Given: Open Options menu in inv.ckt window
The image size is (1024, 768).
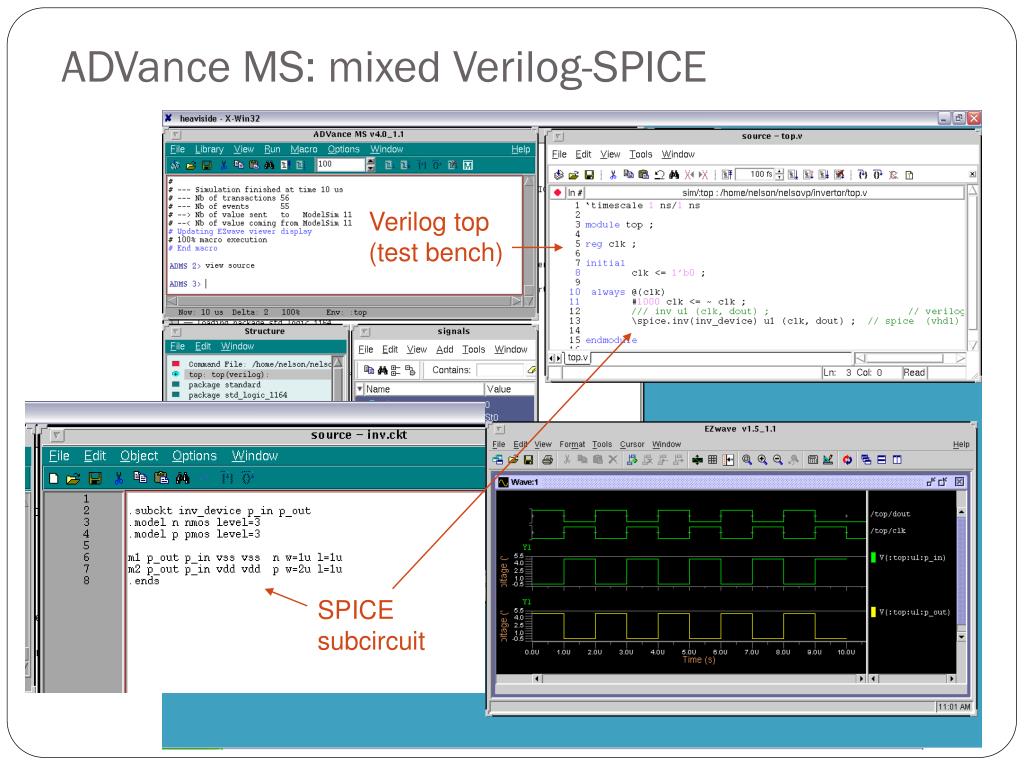Looking at the screenshot, I should tap(194, 456).
